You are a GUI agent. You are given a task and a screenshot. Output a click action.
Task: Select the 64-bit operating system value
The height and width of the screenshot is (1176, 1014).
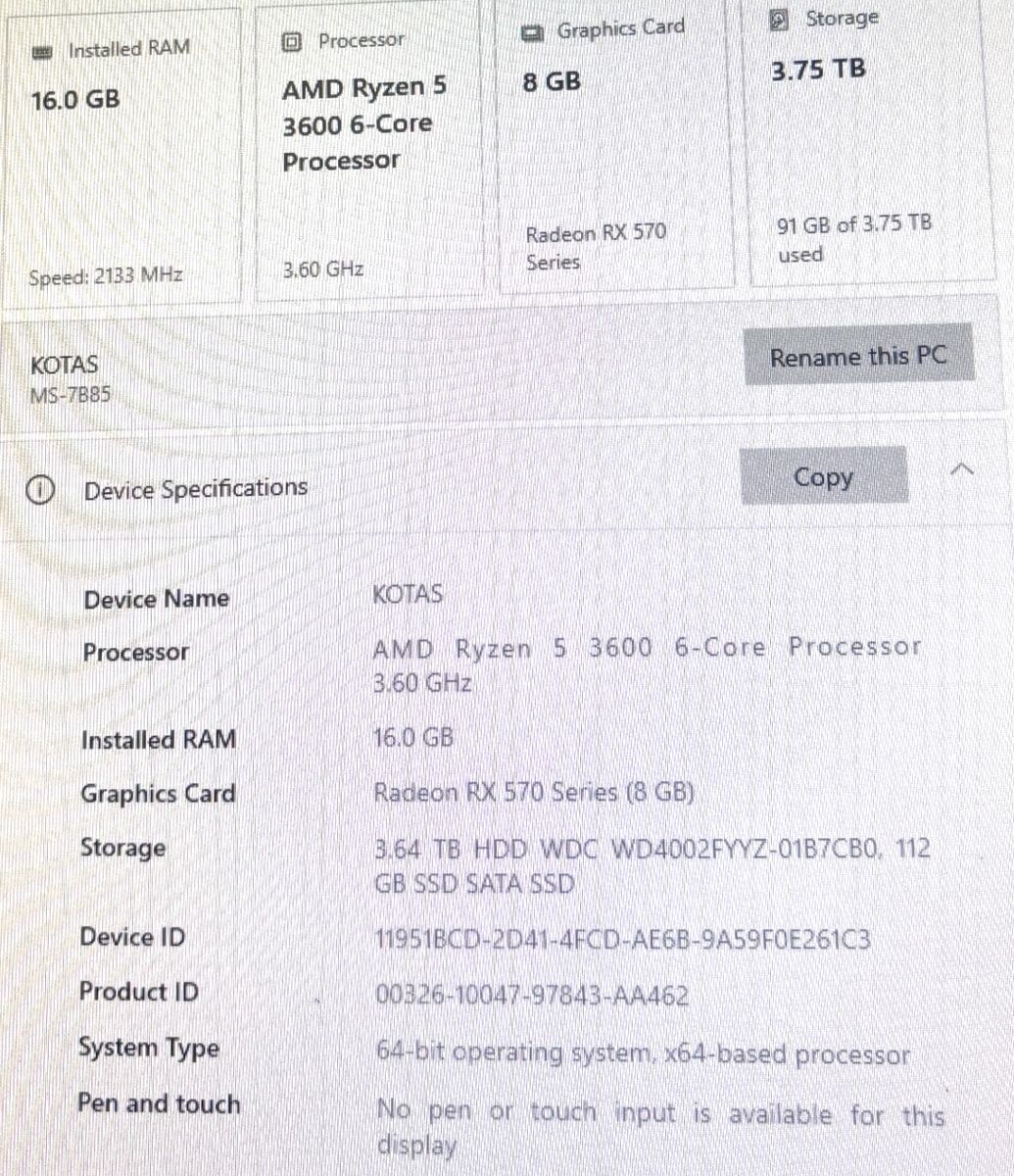[x=644, y=1055]
